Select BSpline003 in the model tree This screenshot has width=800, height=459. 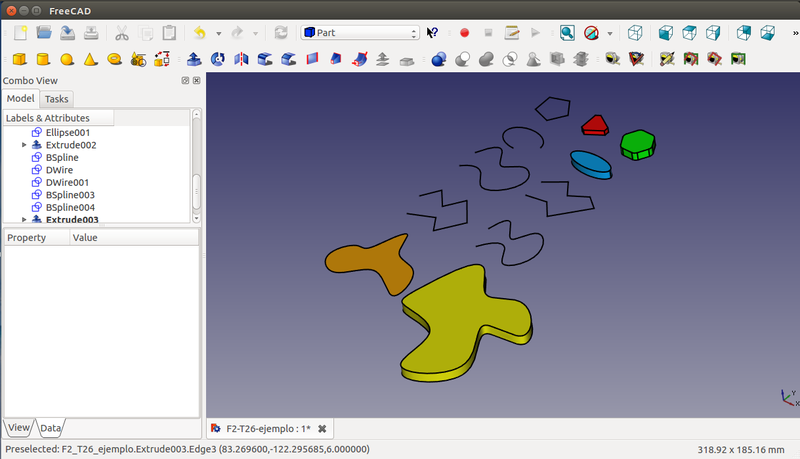tap(70, 195)
